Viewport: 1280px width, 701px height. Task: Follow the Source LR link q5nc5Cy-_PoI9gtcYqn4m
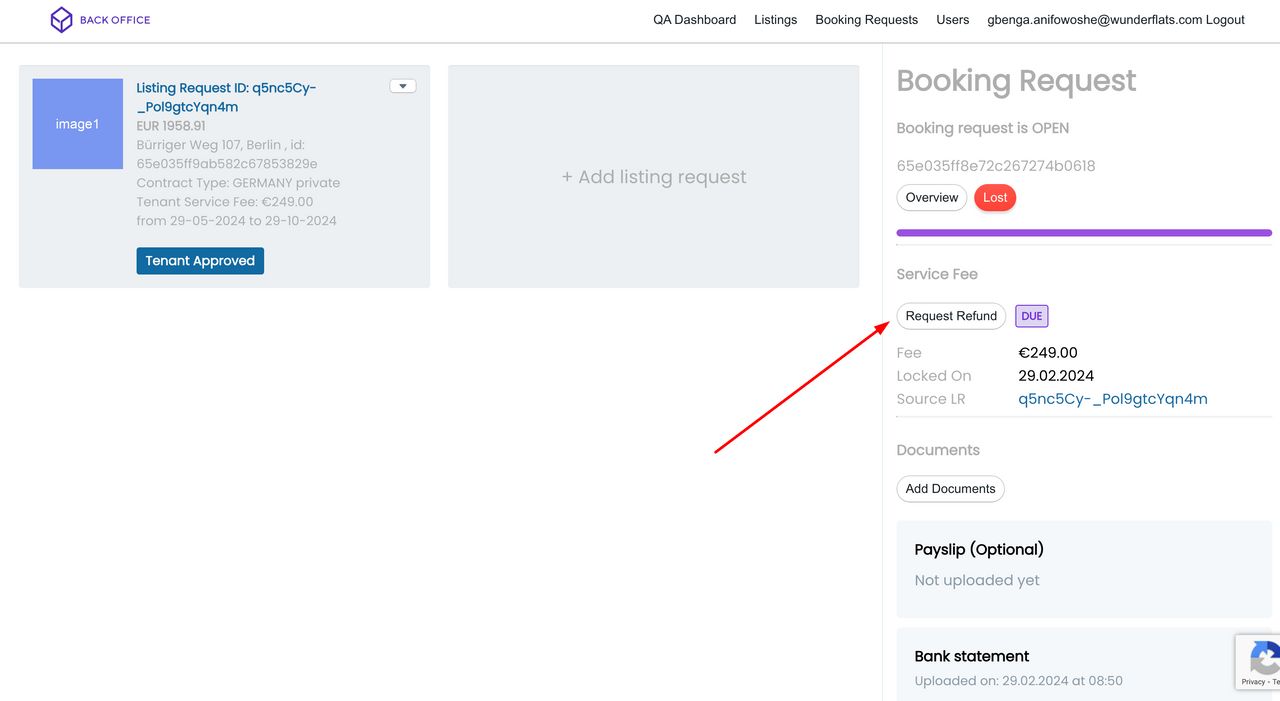tap(1112, 399)
